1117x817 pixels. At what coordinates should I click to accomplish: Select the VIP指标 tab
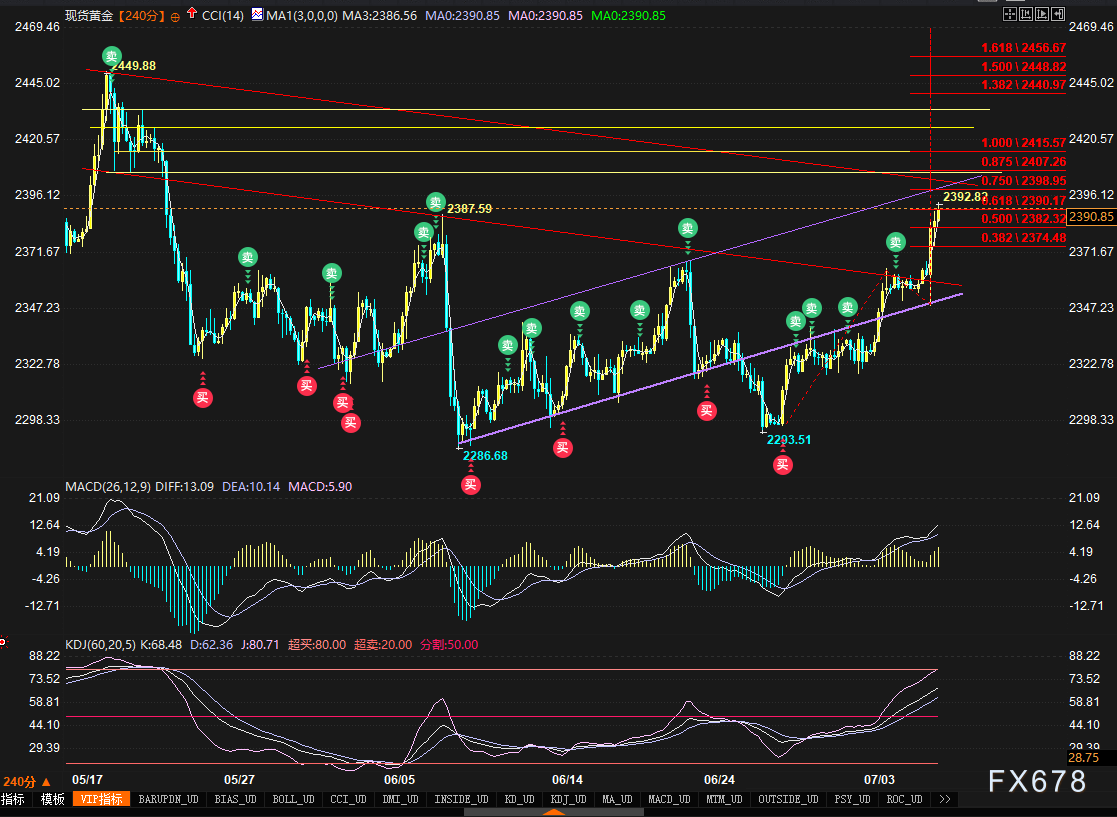101,799
